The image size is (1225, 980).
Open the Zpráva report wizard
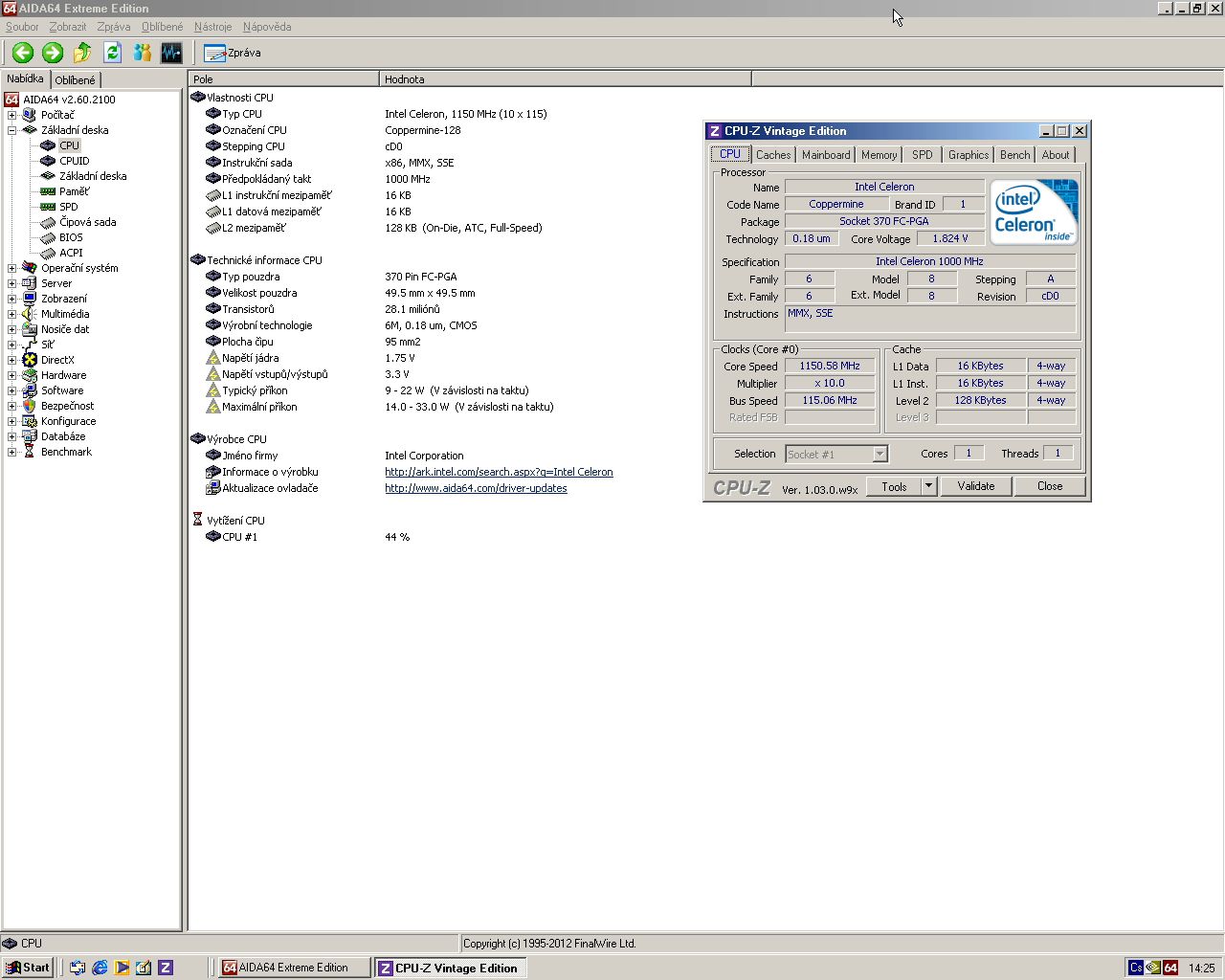233,53
